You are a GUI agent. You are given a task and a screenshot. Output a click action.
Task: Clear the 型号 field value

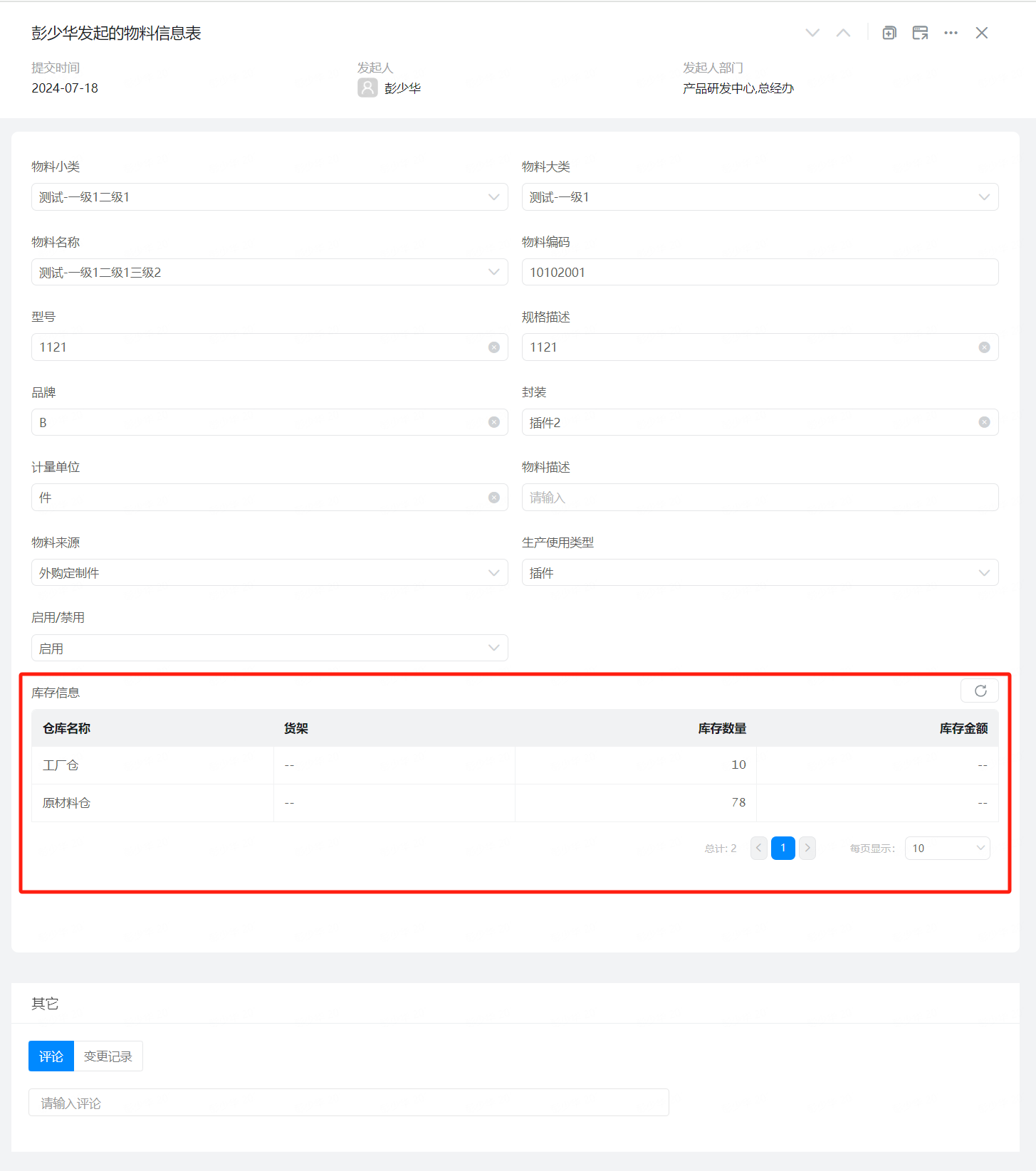pos(494,347)
